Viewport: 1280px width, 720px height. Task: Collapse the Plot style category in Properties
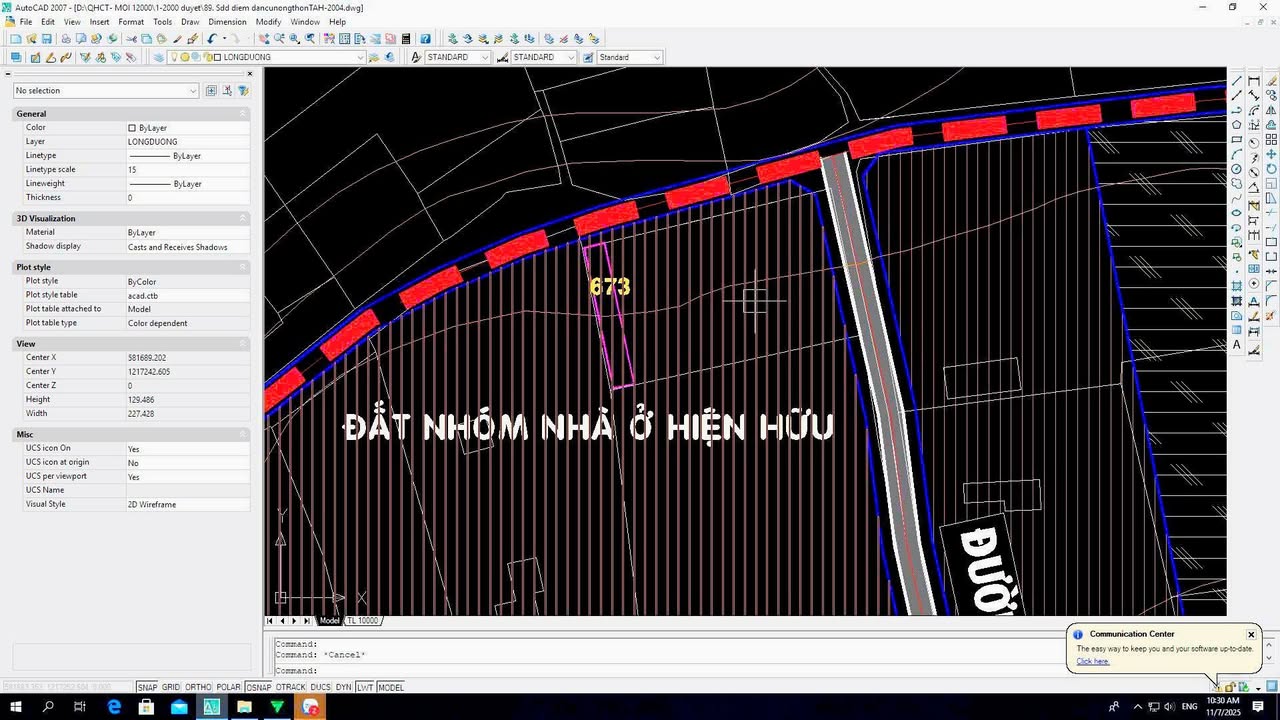click(241, 267)
